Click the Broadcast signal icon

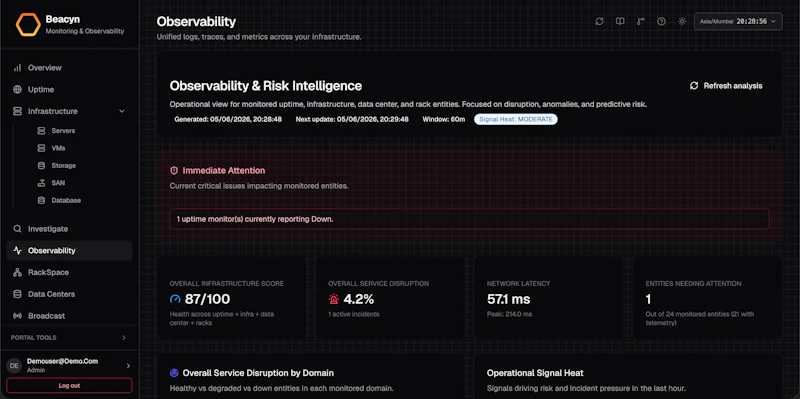point(17,316)
